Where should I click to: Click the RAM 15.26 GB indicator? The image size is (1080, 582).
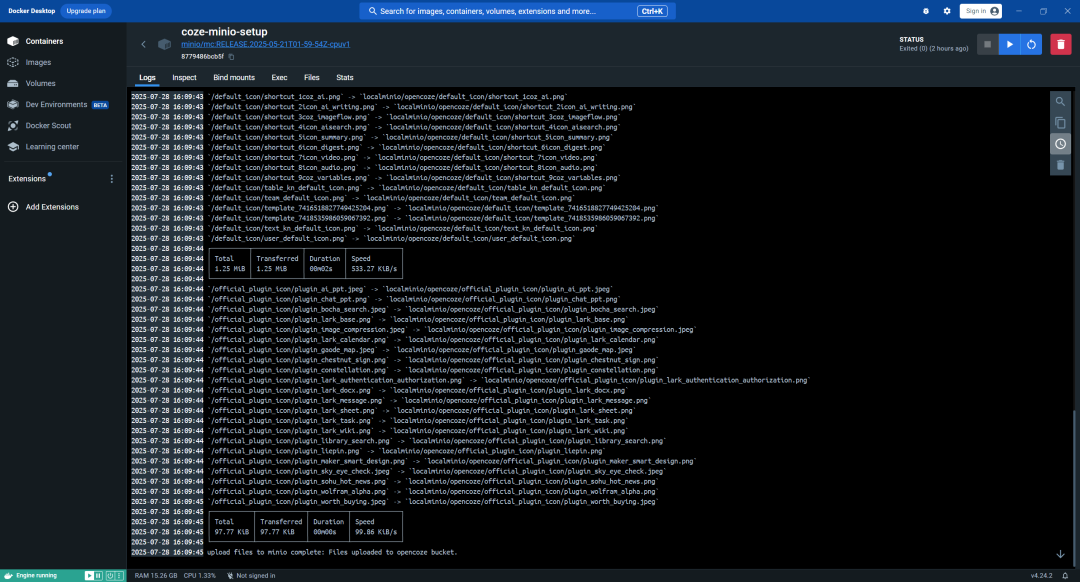pyautogui.click(x=156, y=576)
